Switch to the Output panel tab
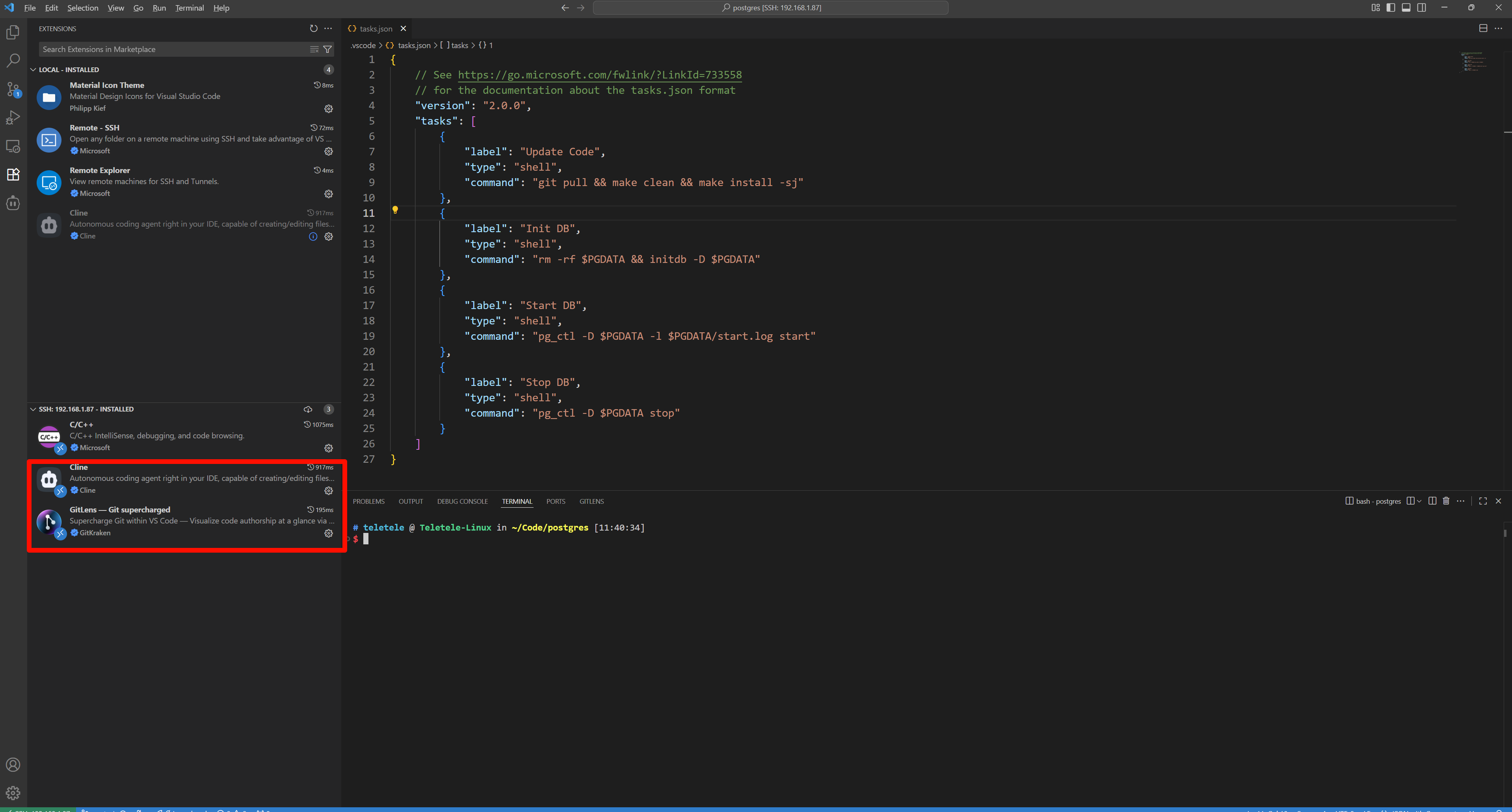The width and height of the screenshot is (1512, 812). pos(410,501)
